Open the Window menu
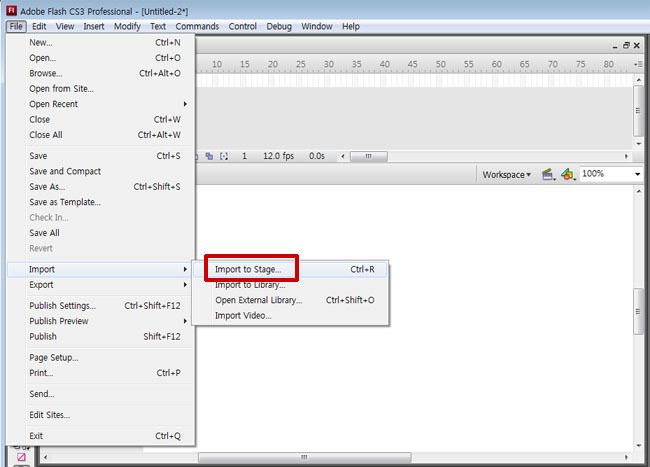650x467 pixels. tap(317, 27)
